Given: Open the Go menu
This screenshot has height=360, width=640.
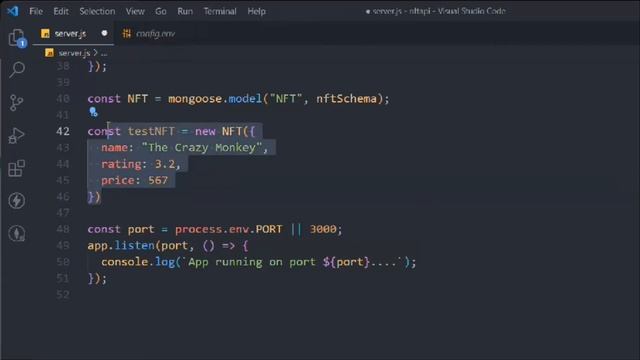Looking at the screenshot, I should click(x=160, y=11).
